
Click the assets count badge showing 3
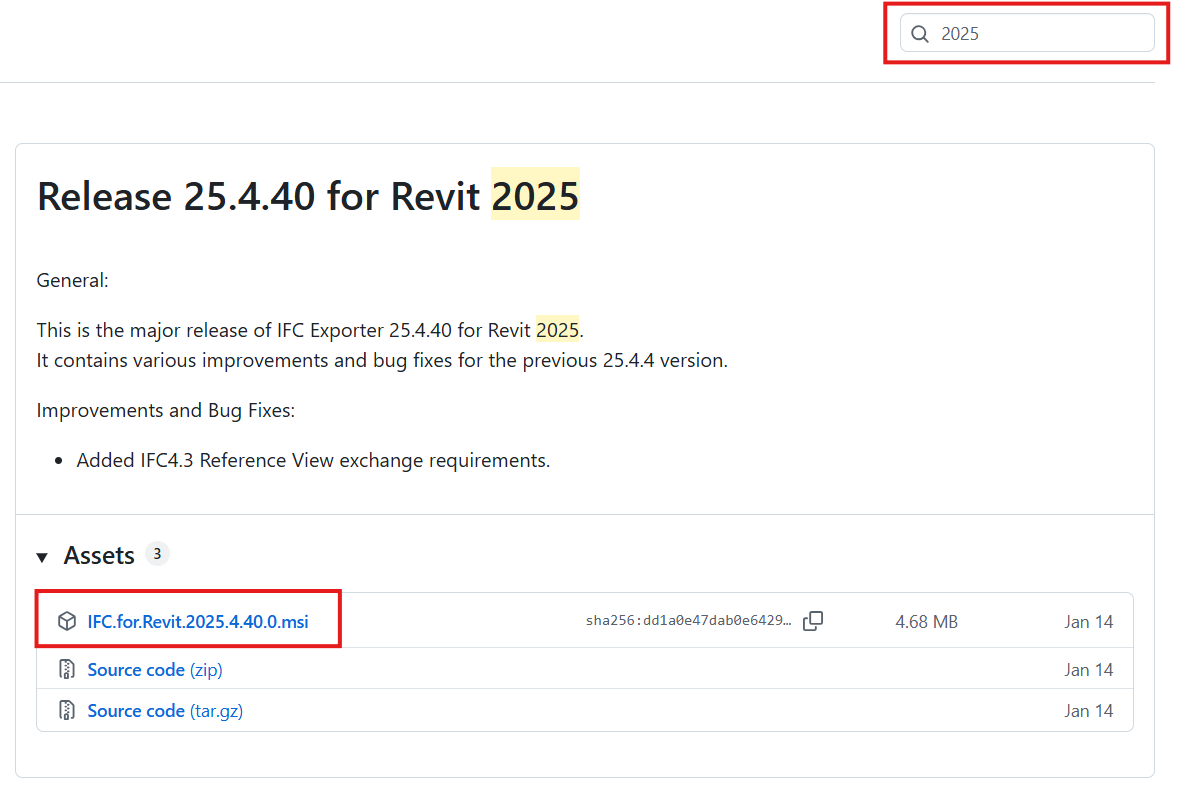click(x=157, y=553)
